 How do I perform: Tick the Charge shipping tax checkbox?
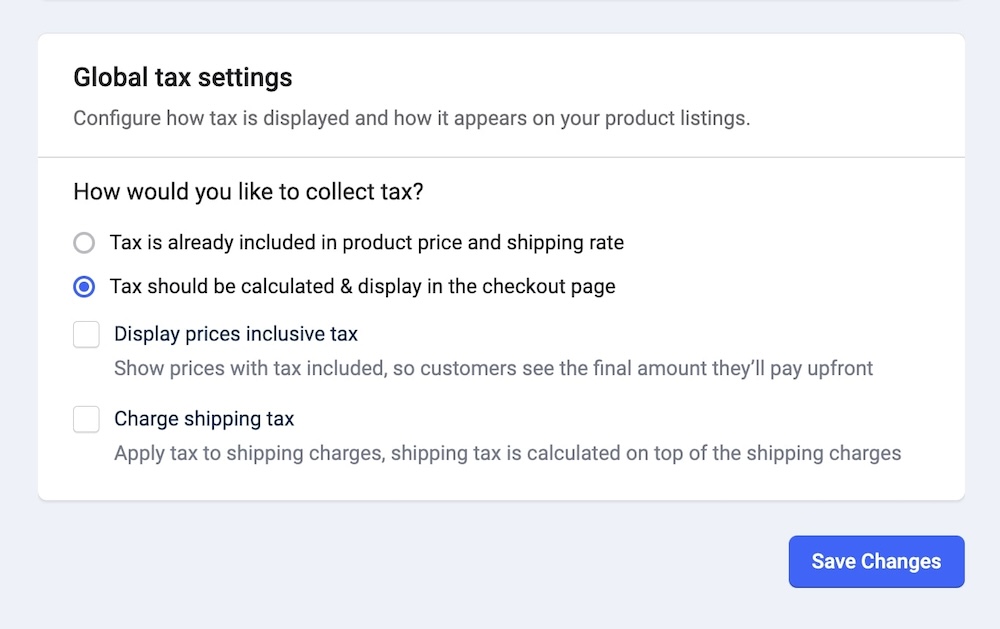pos(86,419)
